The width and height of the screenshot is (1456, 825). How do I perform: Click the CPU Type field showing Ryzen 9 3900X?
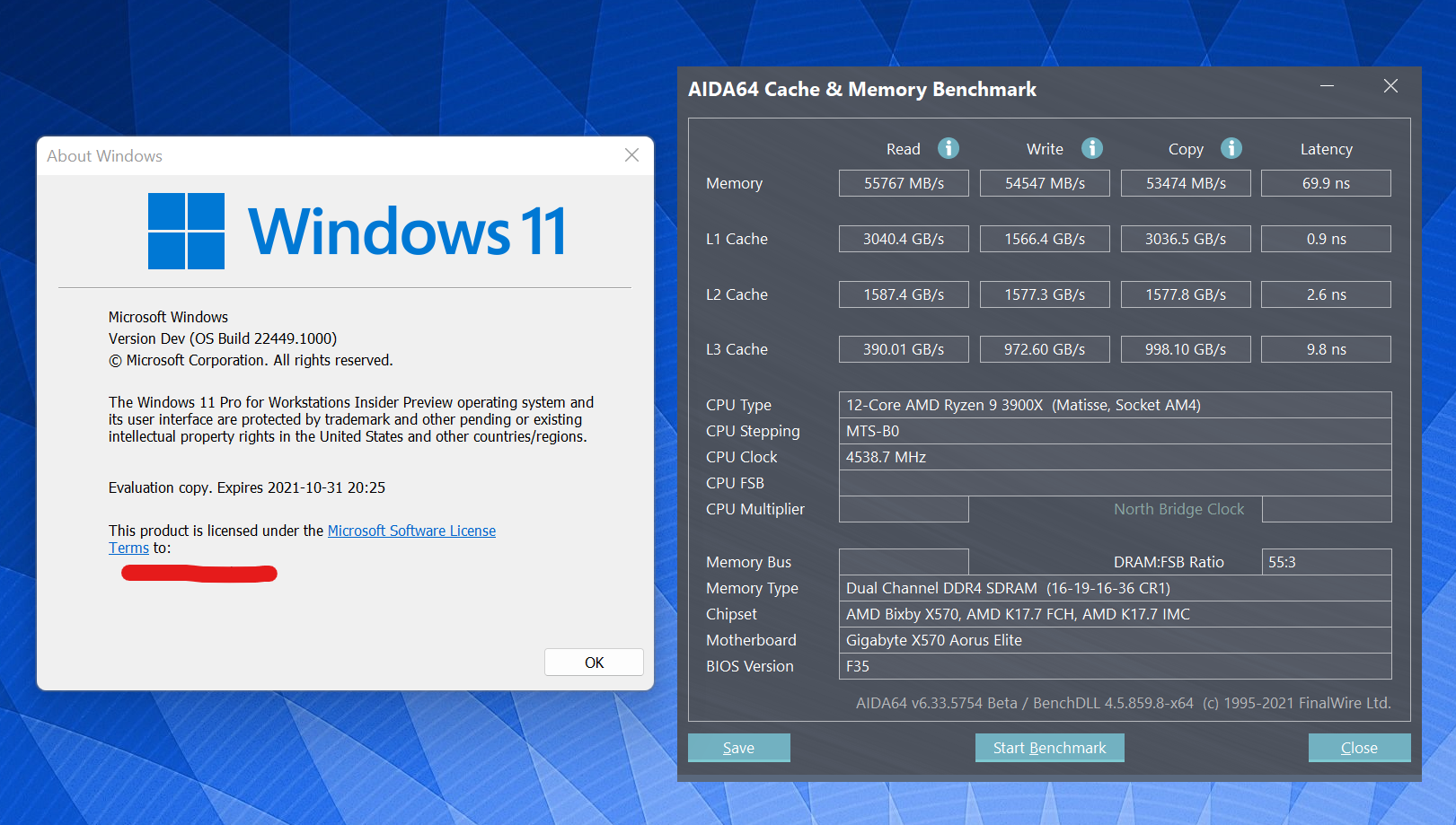click(1115, 405)
